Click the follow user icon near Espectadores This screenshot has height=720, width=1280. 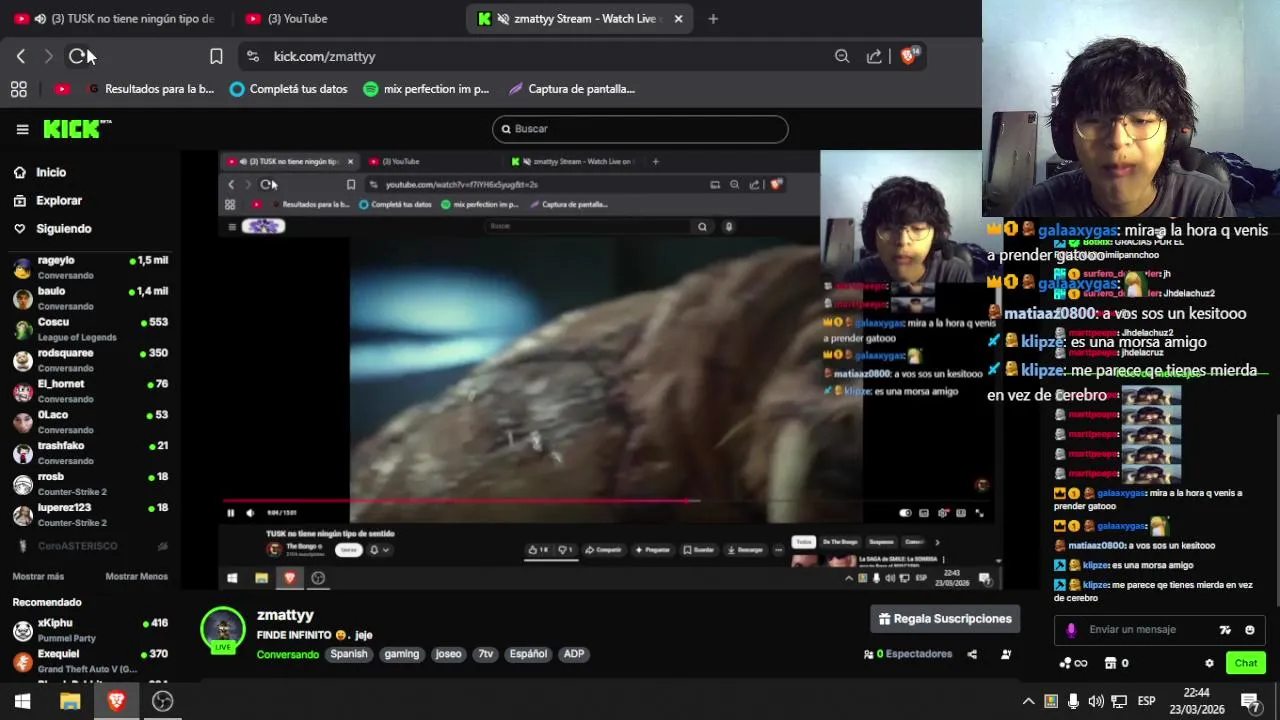point(1006,654)
